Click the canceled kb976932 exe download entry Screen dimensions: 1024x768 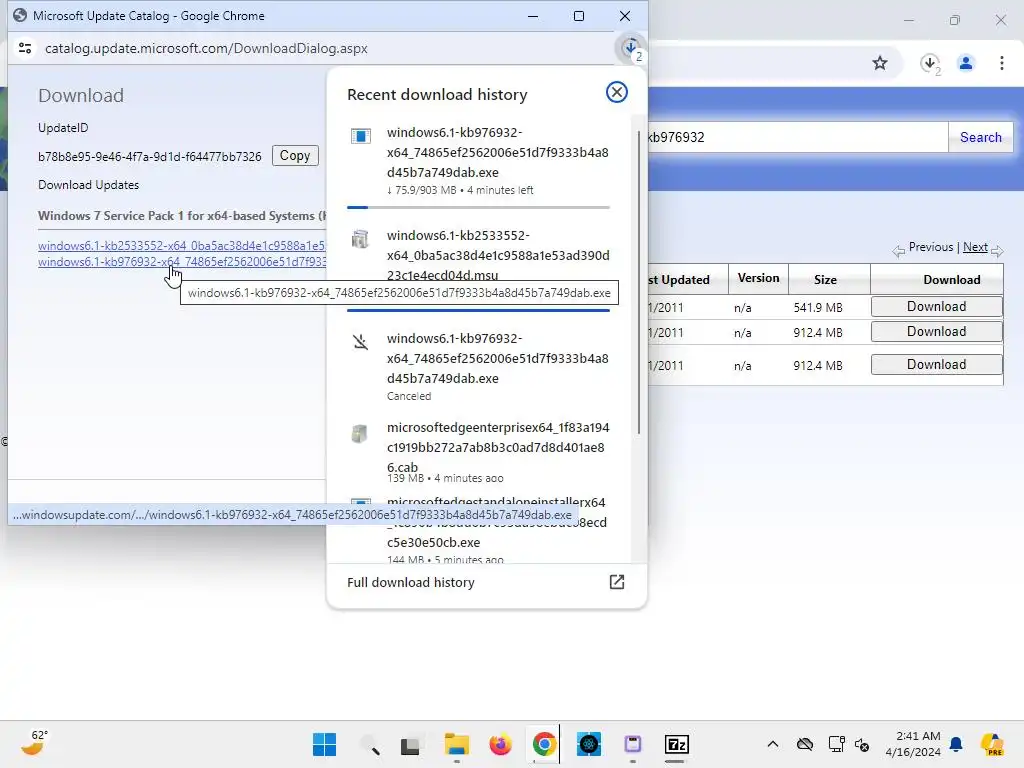click(x=479, y=367)
